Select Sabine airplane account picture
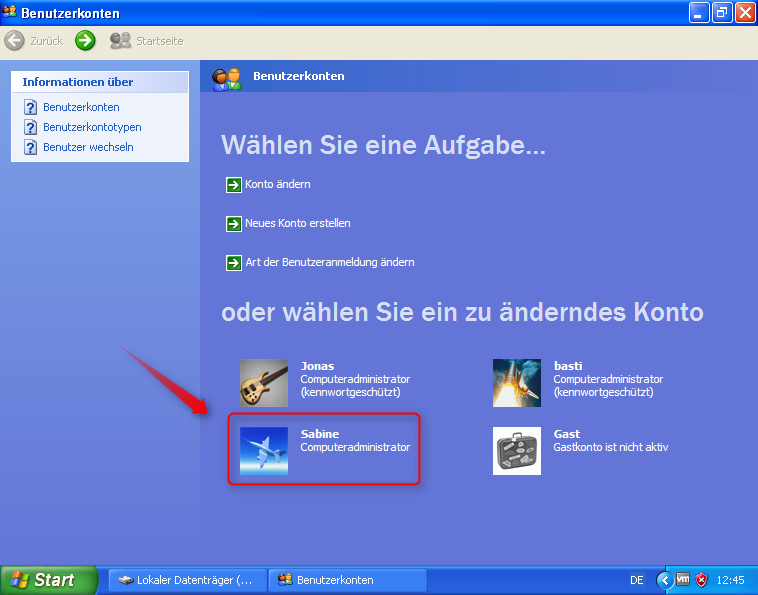Viewport: 758px width, 595px height. 264,450
